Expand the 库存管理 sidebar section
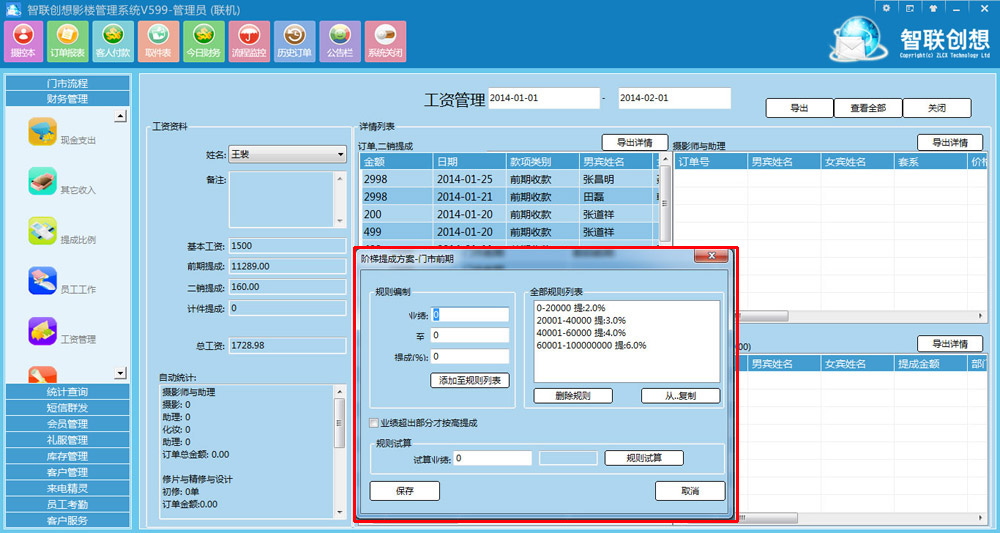 point(68,456)
